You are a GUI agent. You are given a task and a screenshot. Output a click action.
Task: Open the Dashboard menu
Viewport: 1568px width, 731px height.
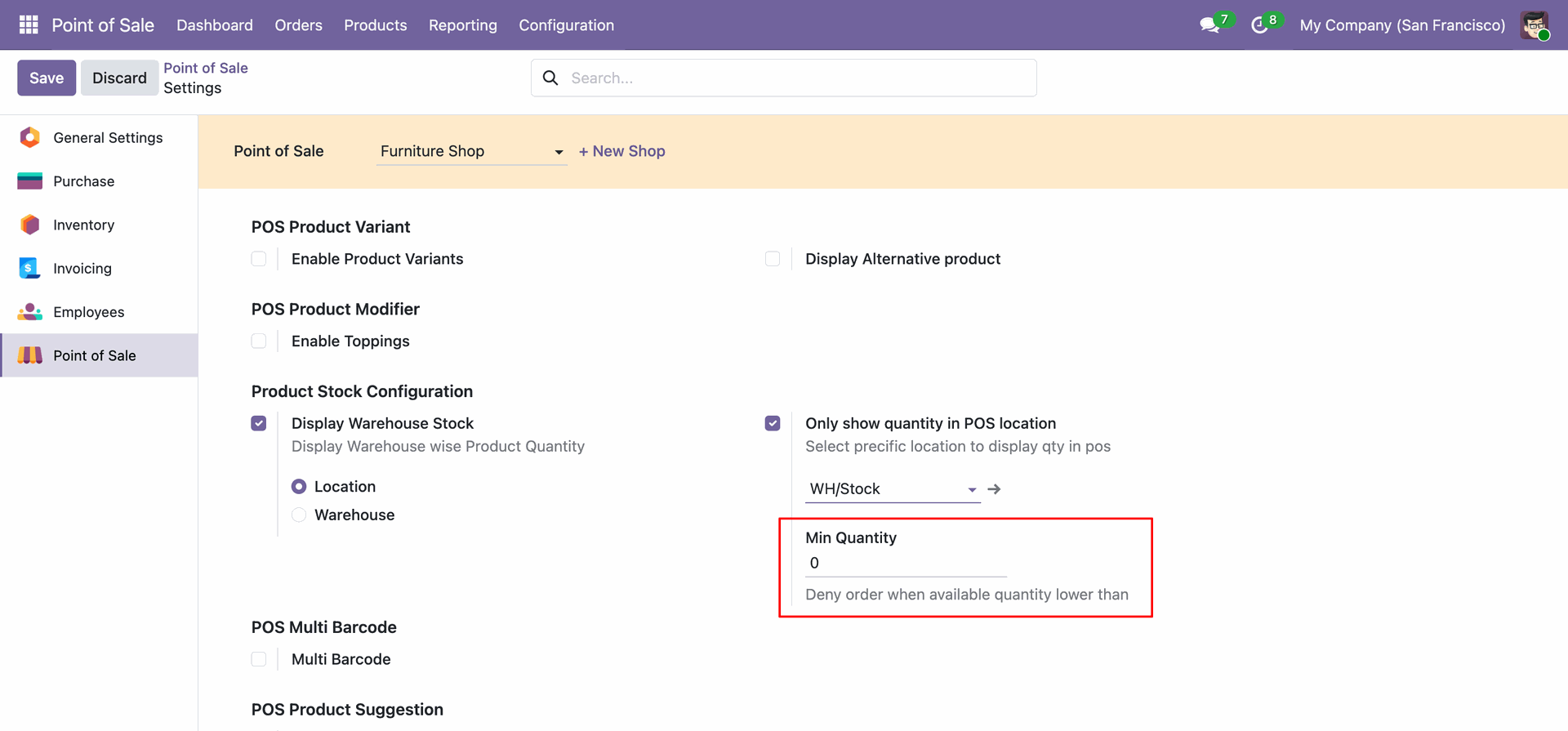215,25
